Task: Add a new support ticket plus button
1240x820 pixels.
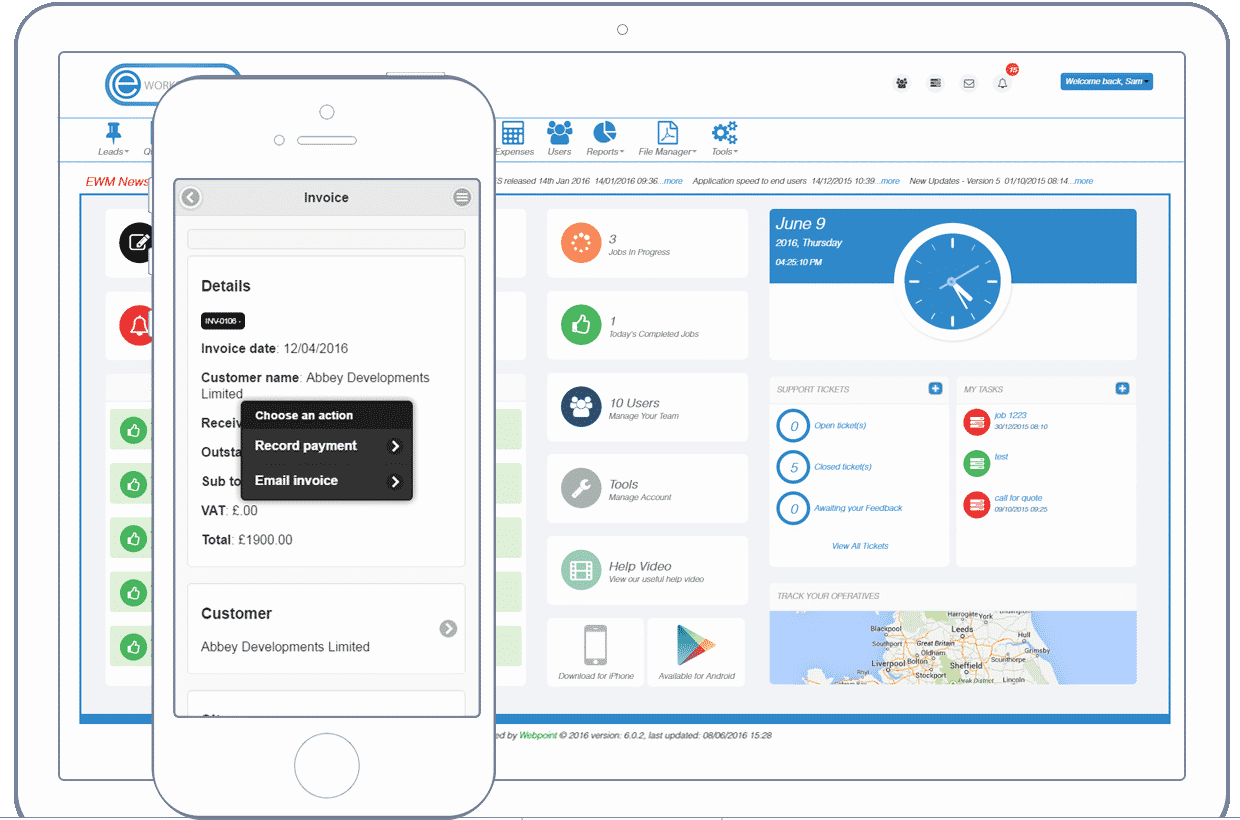Action: pyautogui.click(x=935, y=388)
